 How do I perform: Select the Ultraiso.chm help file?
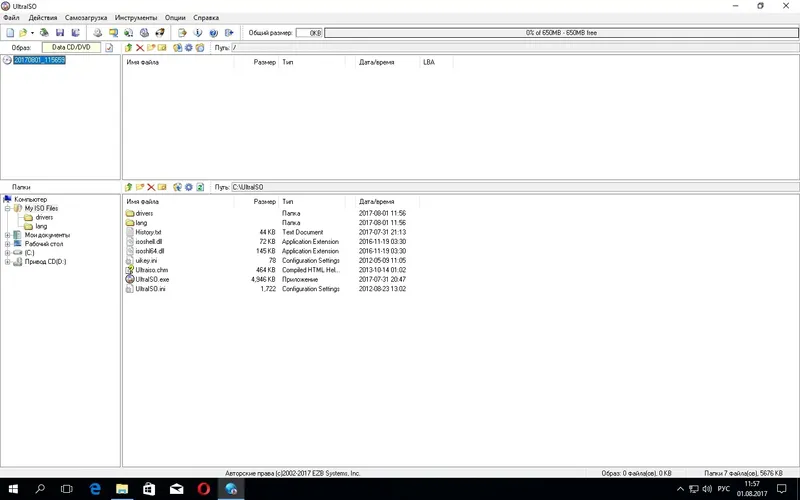tap(152, 270)
